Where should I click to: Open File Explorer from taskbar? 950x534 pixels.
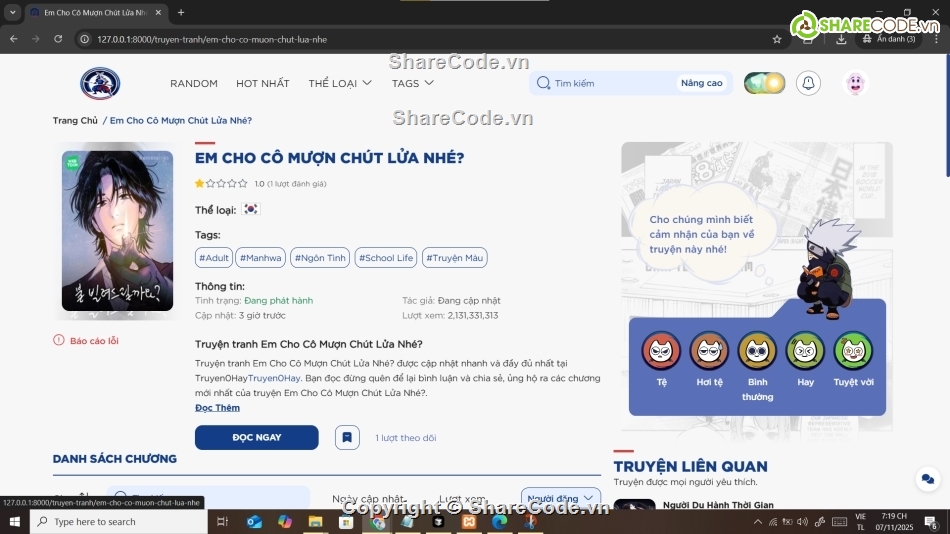point(315,521)
